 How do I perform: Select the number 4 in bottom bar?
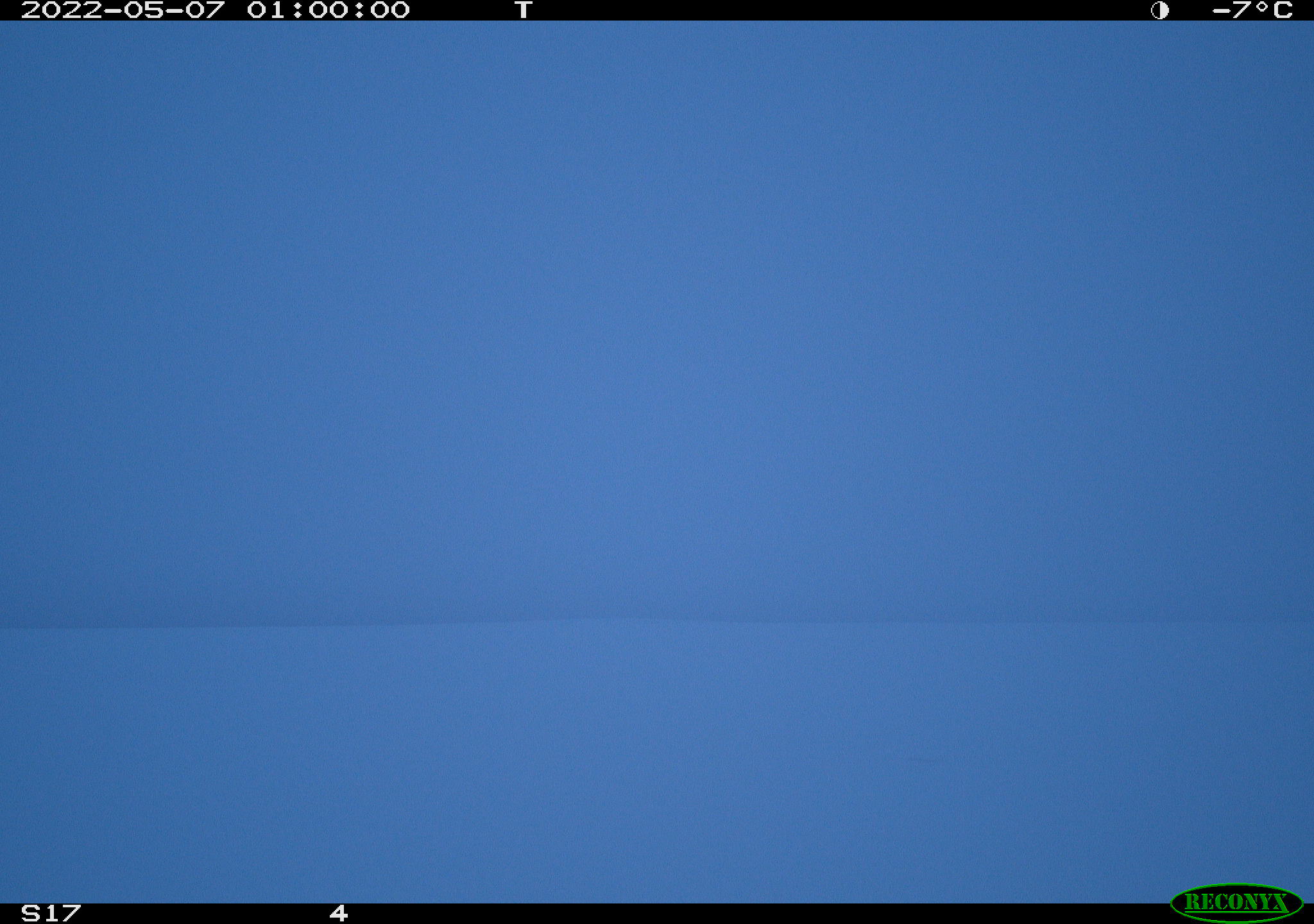(339, 913)
